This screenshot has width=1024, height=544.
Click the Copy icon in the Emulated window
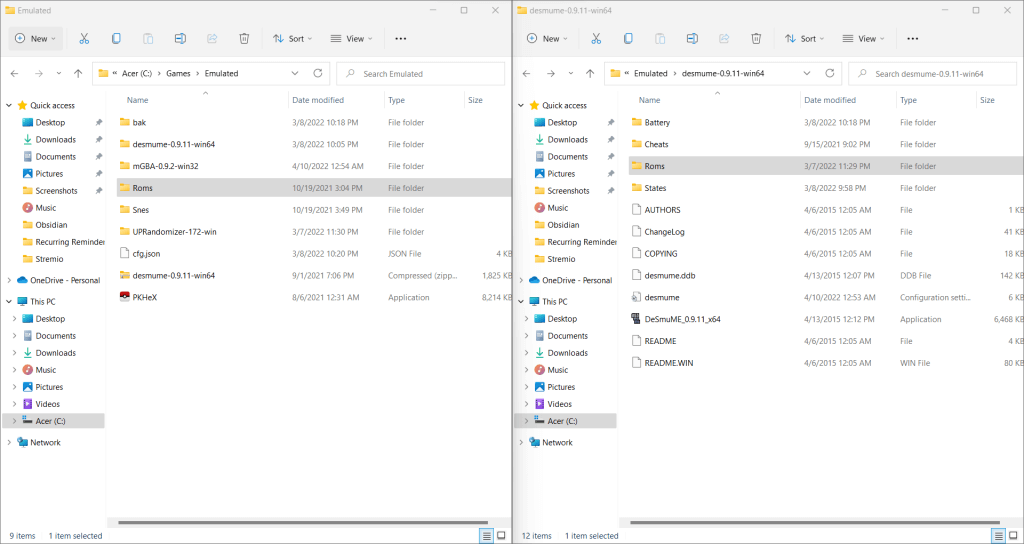click(x=116, y=39)
